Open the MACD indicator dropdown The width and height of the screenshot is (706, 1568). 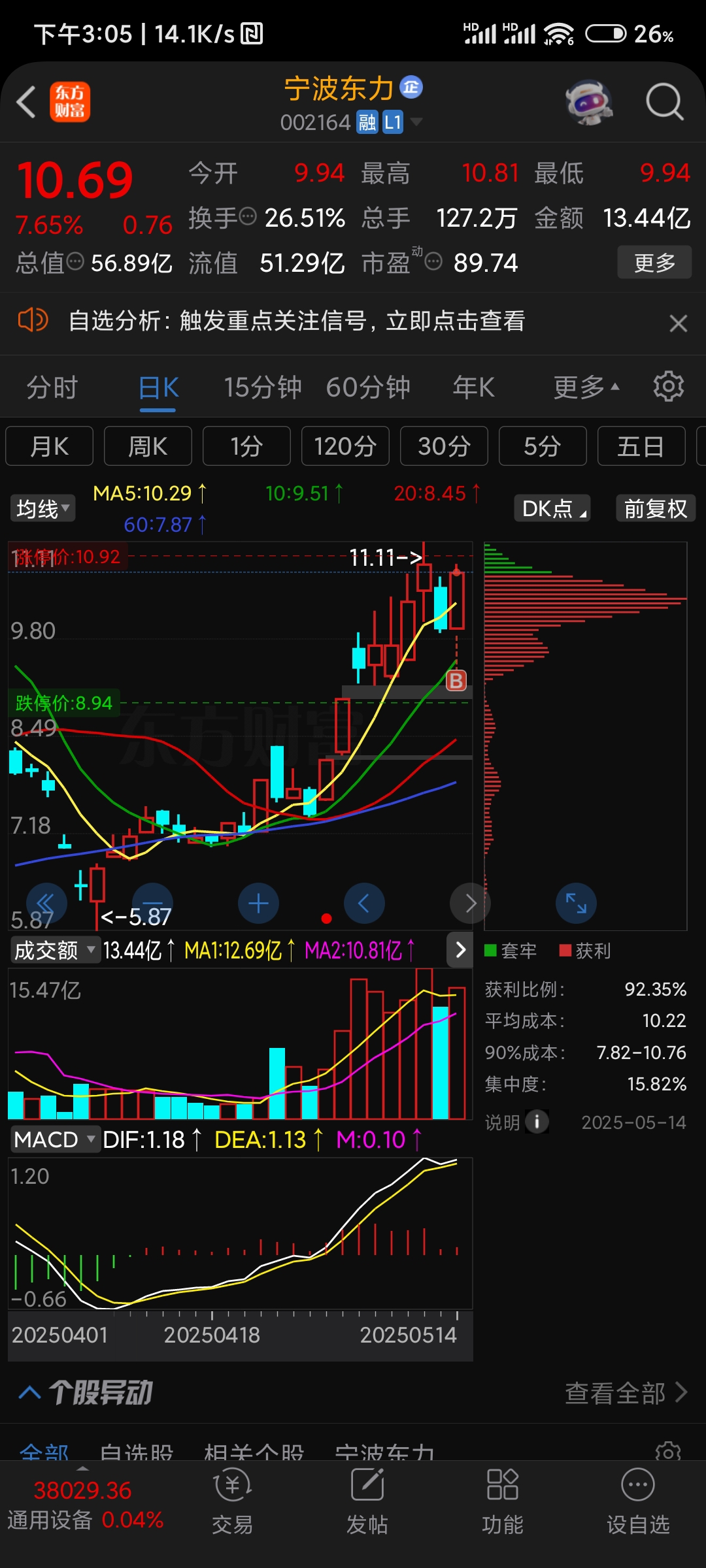55,1139
